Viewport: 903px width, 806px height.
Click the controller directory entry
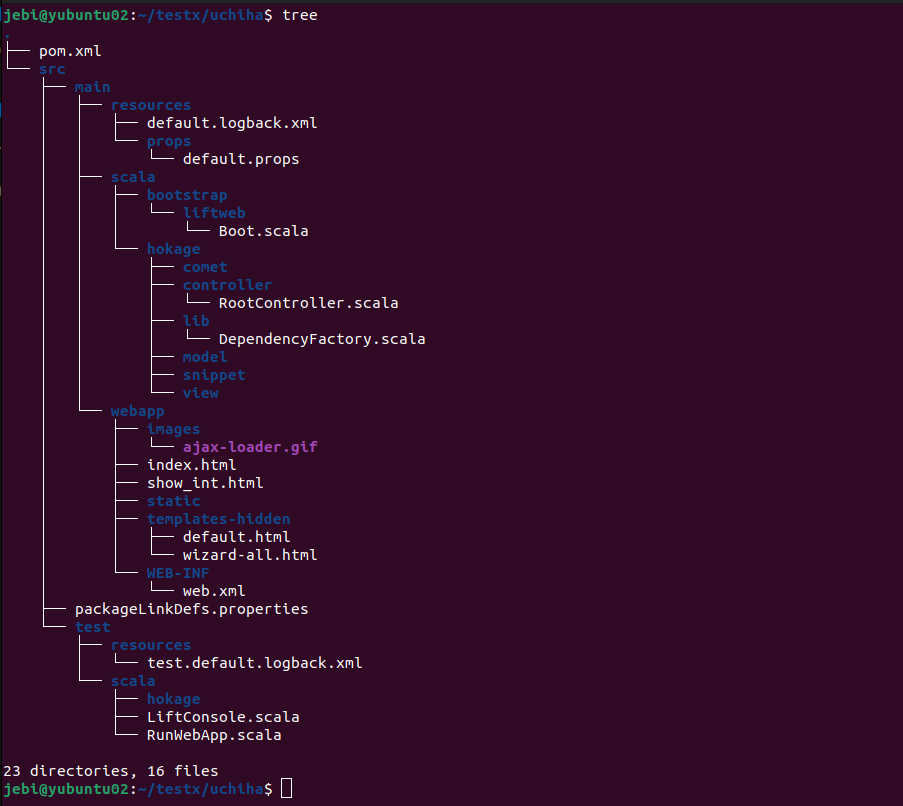(227, 285)
